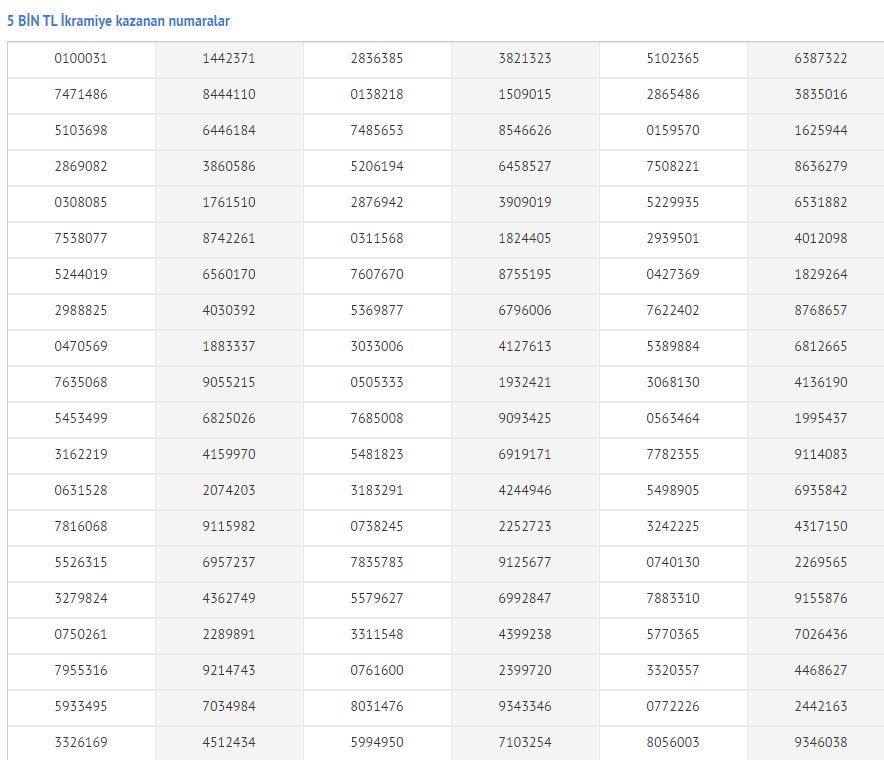Viewport: 884px width, 760px height.
Task: Select number 4362749
Action: (x=229, y=598)
